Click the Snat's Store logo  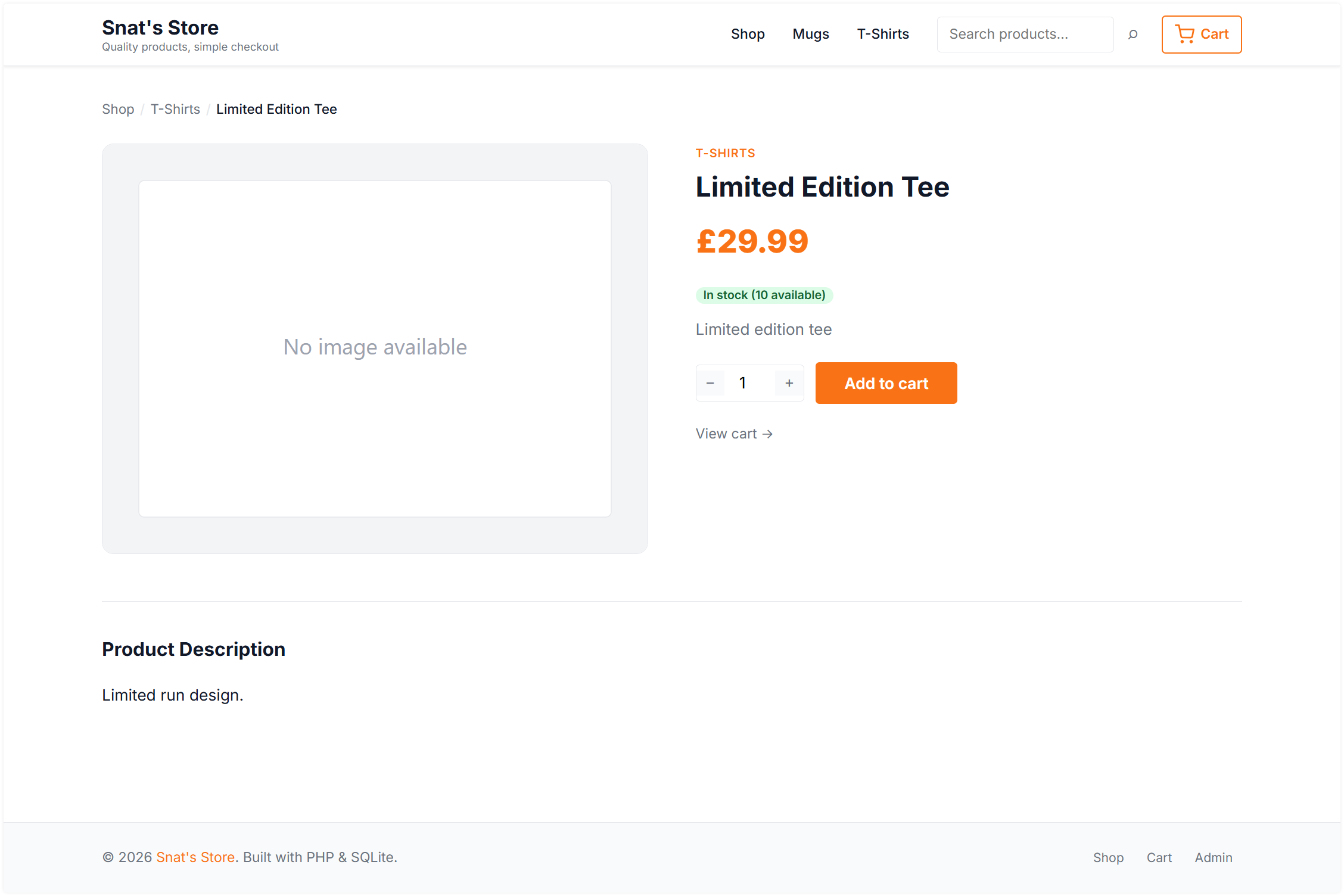click(x=160, y=27)
